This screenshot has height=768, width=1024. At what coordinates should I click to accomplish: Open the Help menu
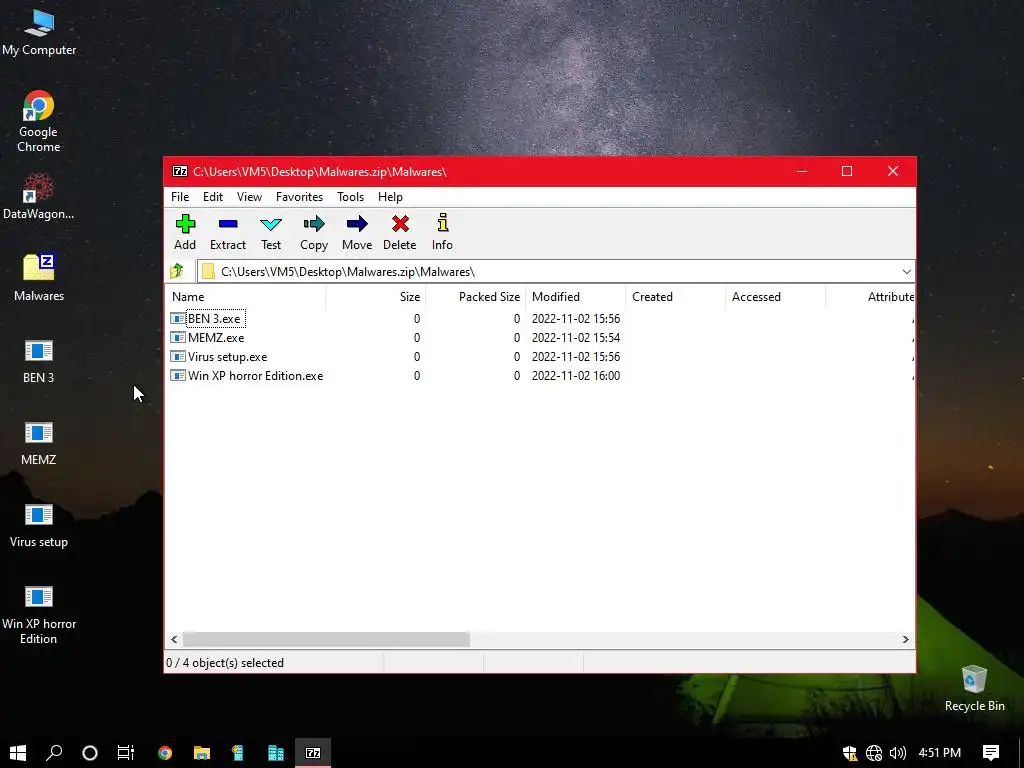tap(391, 197)
